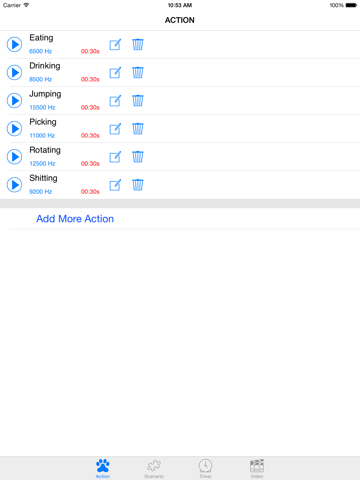The height and width of the screenshot is (480, 360).
Task: Click the 12500 Hz frequency value
Action: coord(42,163)
